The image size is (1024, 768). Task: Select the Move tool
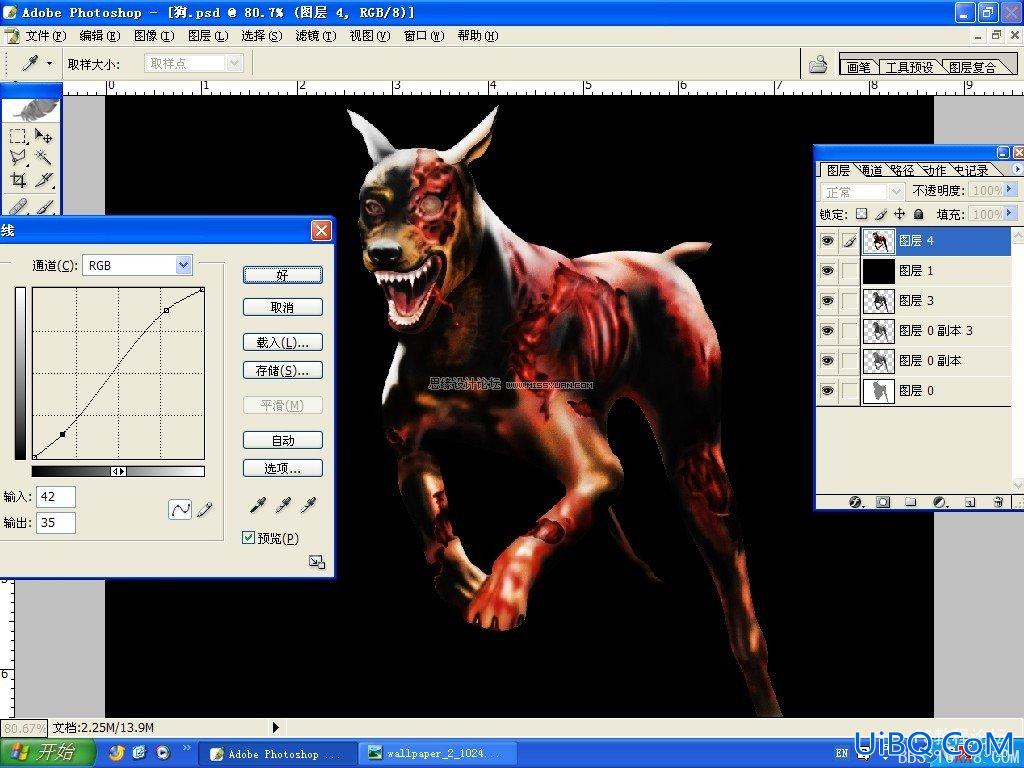[44, 136]
